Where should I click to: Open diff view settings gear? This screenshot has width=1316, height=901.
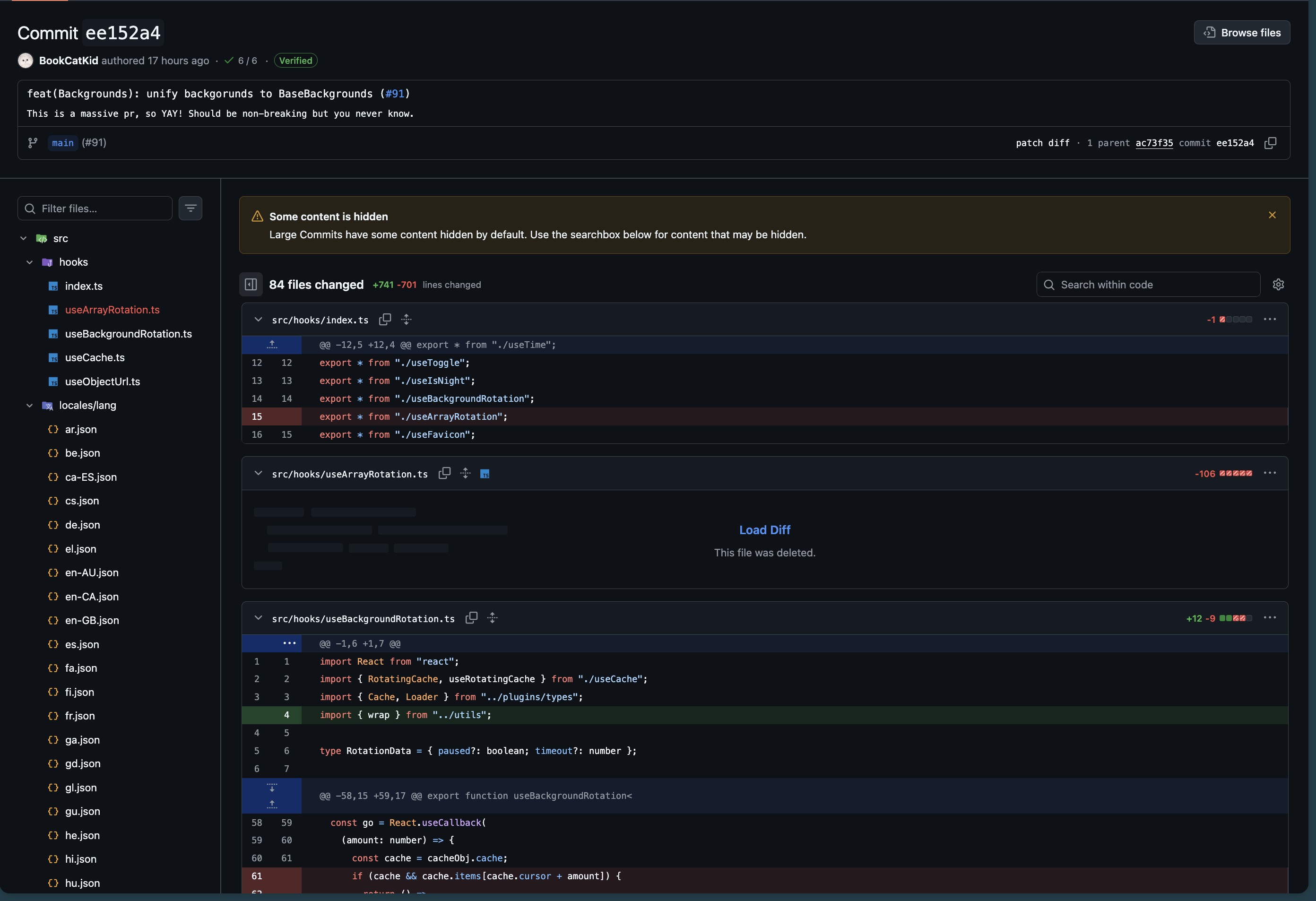[1278, 284]
